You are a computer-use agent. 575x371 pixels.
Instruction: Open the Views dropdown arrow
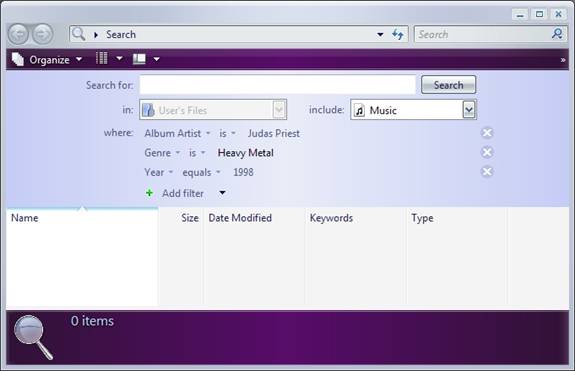120,58
